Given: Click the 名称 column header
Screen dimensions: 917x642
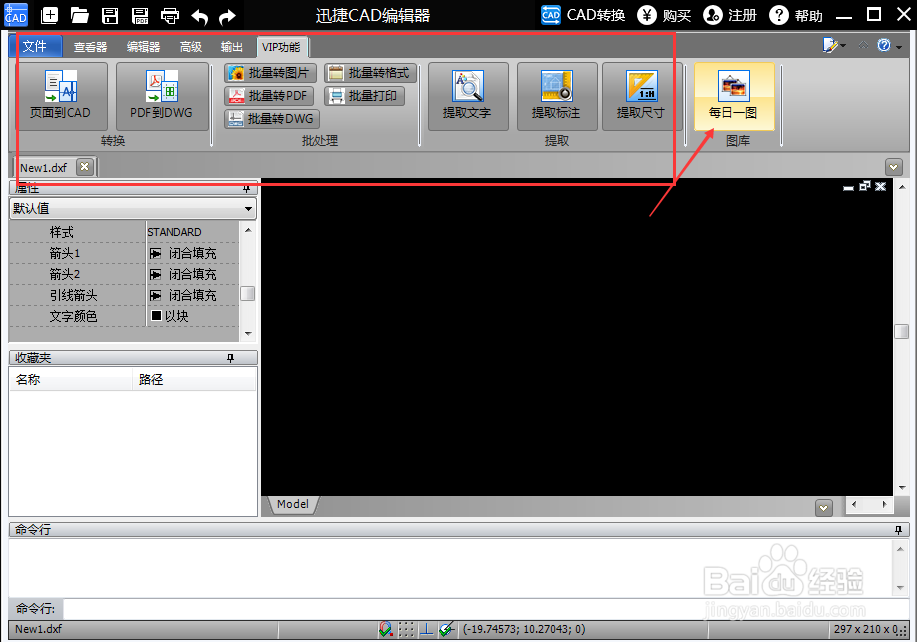Looking at the screenshot, I should point(71,379).
